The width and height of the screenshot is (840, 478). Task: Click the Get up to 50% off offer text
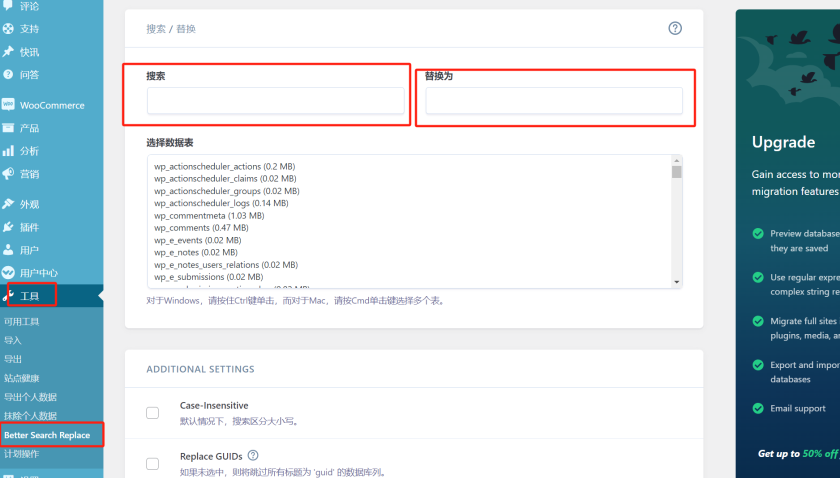point(798,454)
